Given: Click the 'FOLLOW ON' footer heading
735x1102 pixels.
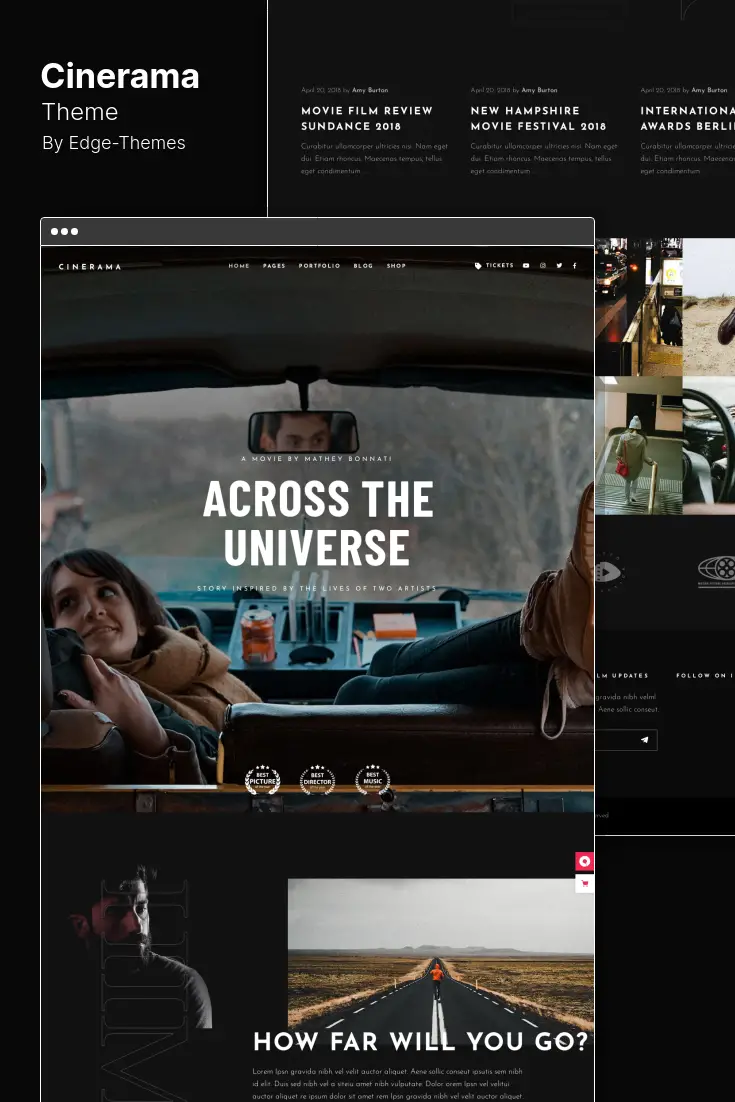Looking at the screenshot, I should click(x=704, y=675).
